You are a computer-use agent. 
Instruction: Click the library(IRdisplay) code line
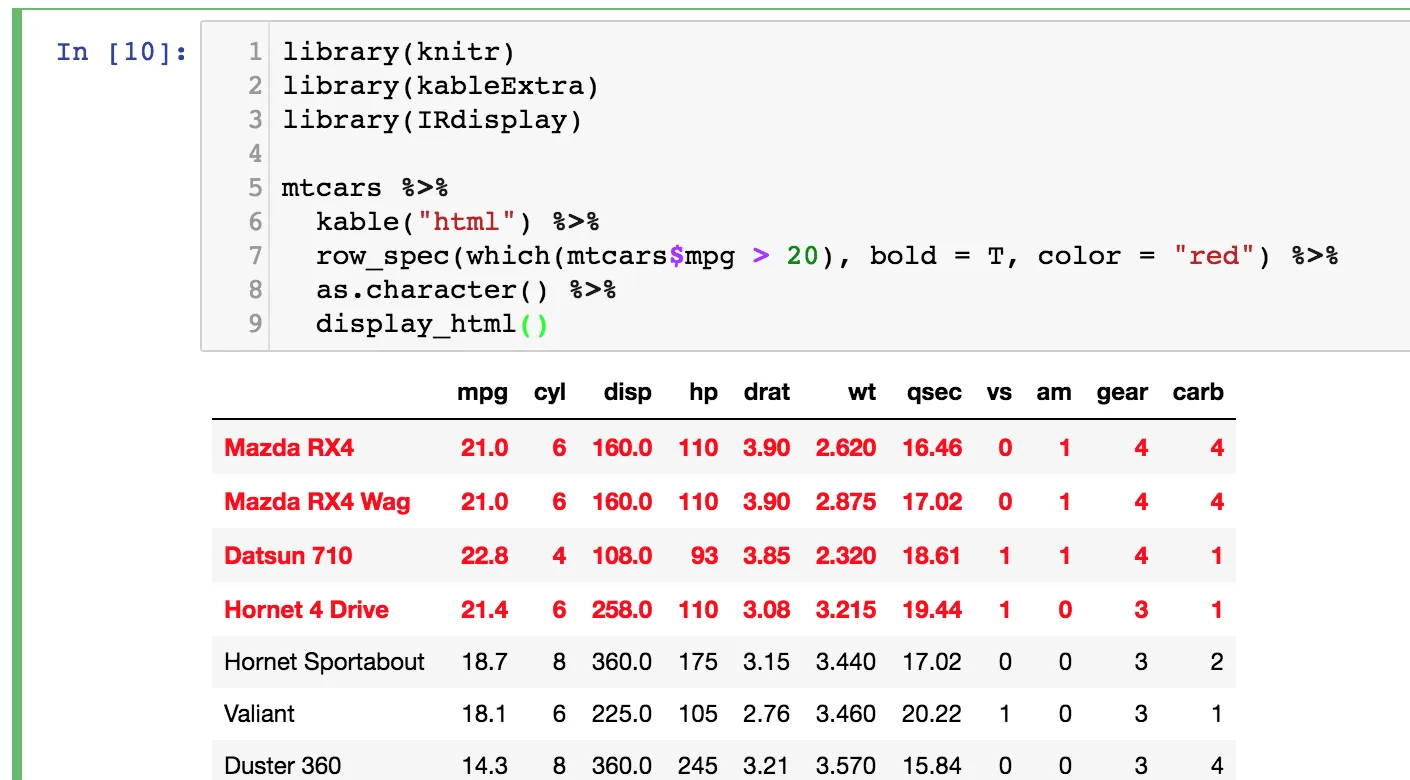432,120
